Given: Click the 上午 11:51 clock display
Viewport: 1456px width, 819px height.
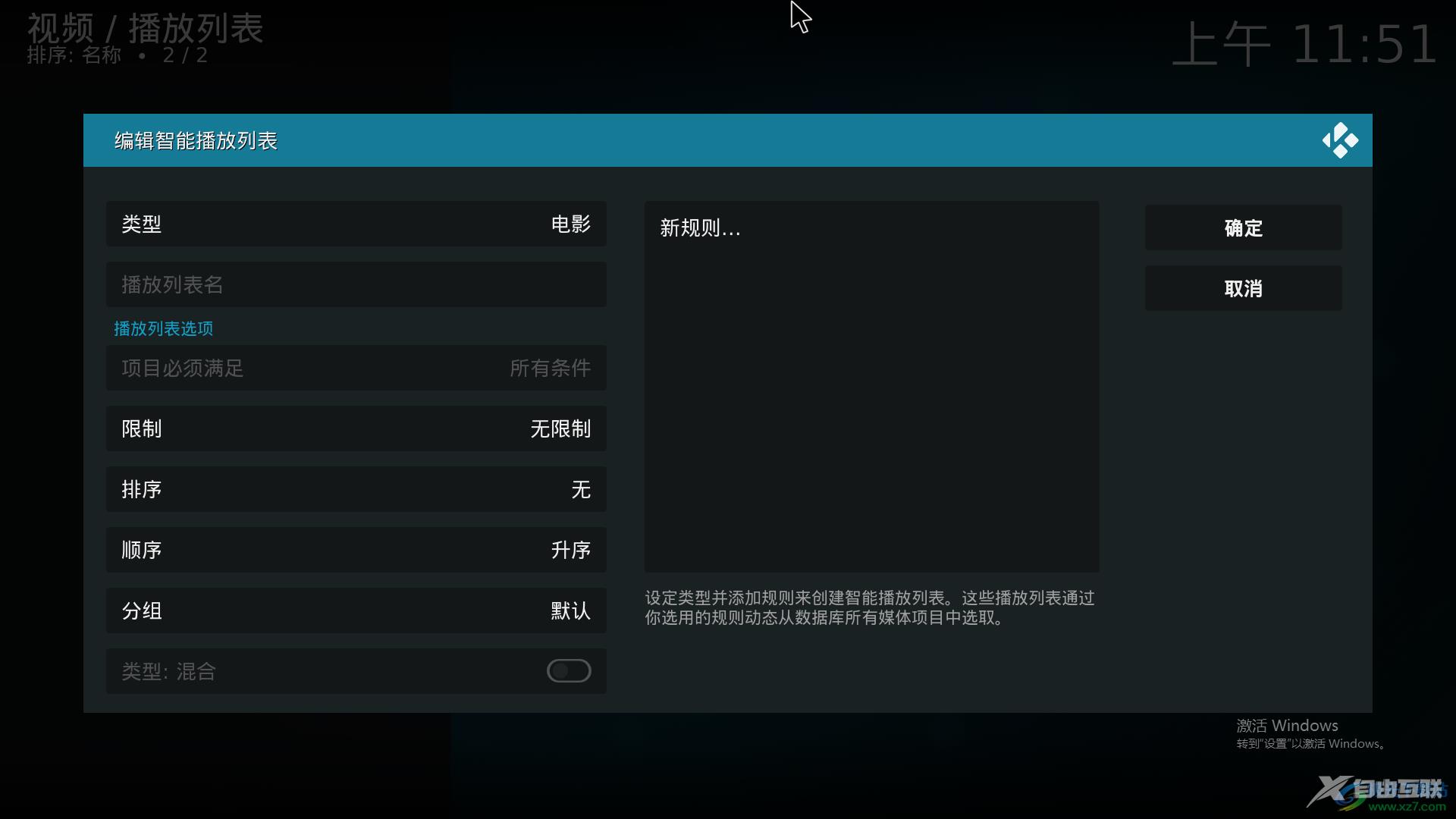Looking at the screenshot, I should (x=1304, y=44).
